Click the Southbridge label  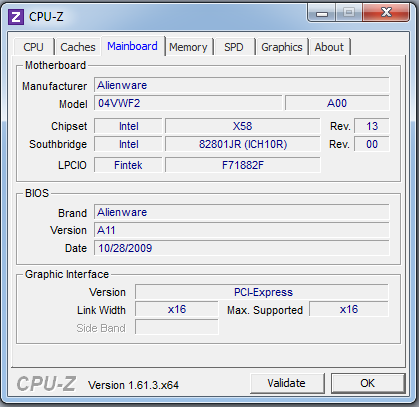pos(58,144)
